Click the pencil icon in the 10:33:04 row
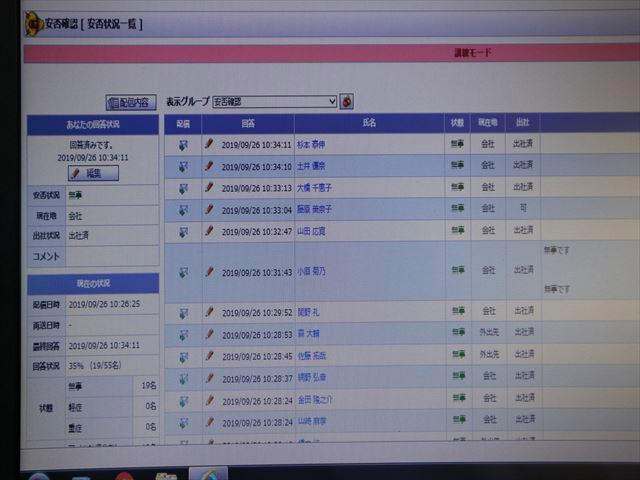 [209, 210]
